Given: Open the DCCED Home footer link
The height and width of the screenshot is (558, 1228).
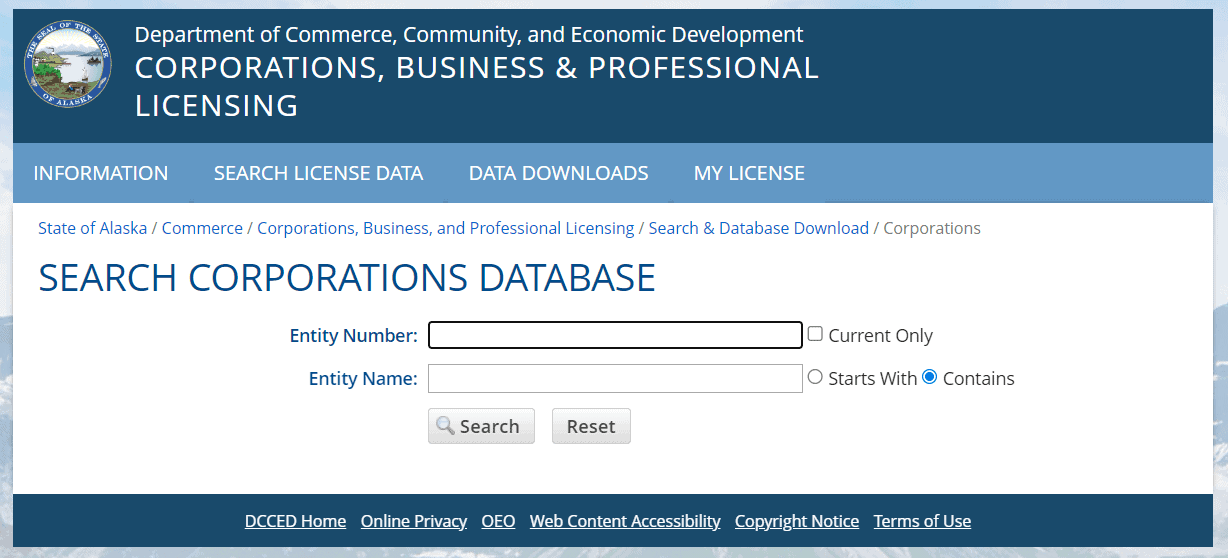Looking at the screenshot, I should click(x=295, y=521).
